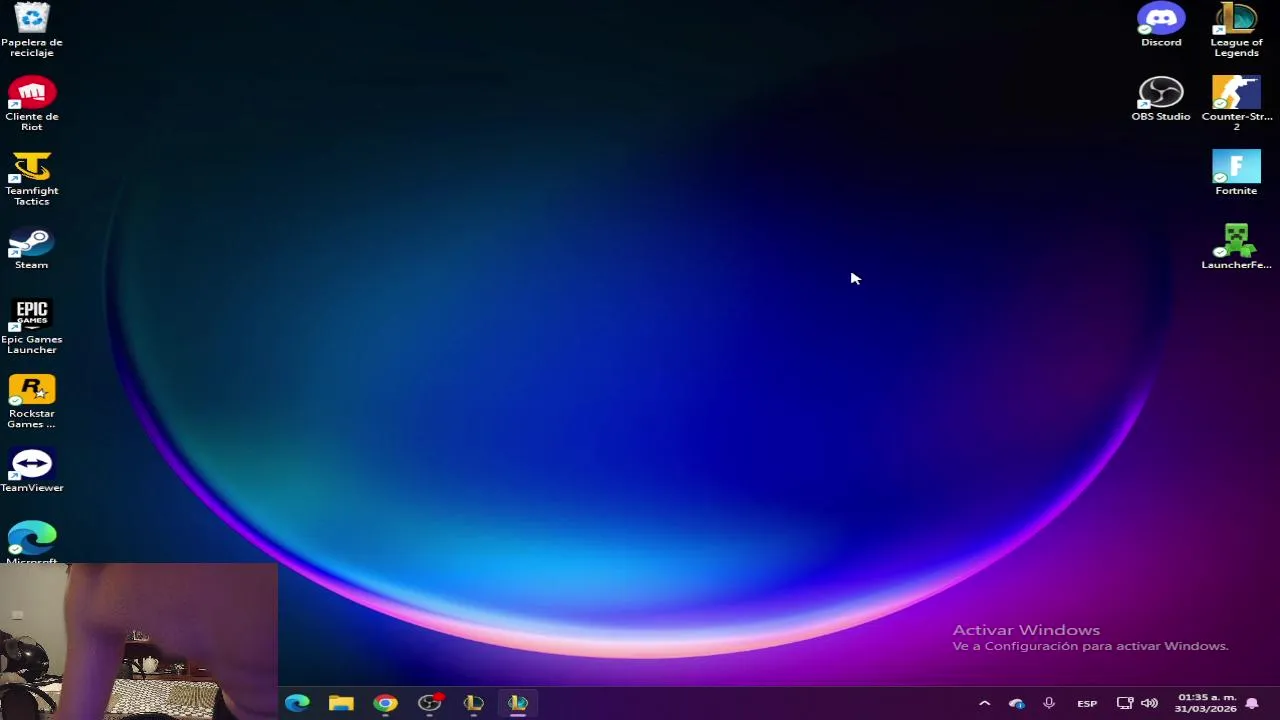Open the Papelera de reciclaje desktop icon
1280x720 pixels.
[x=32, y=30]
